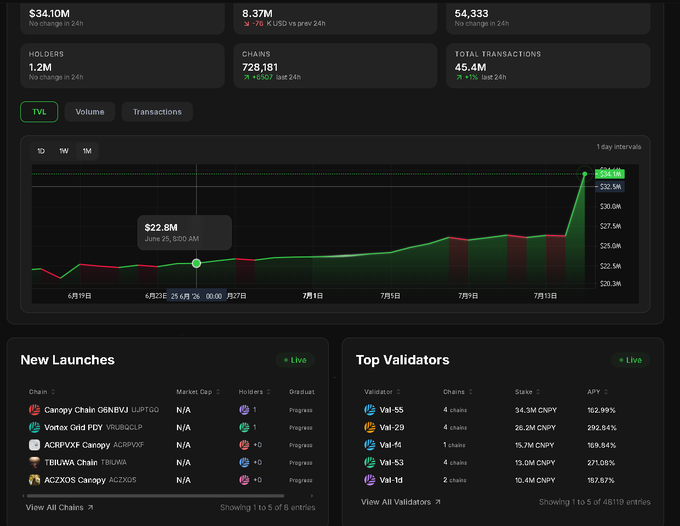Set chart range to 1D
Screen dimensions: 680x526
click(41, 151)
